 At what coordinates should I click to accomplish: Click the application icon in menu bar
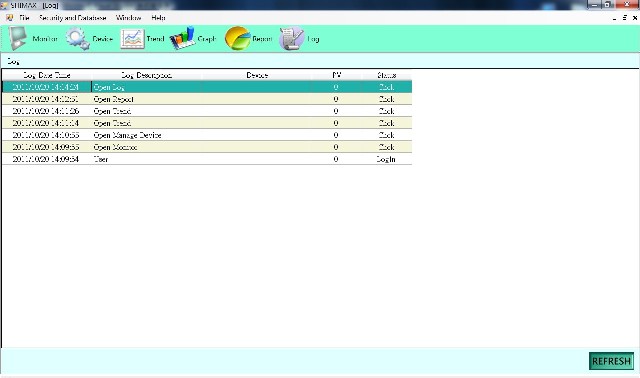click(9, 18)
